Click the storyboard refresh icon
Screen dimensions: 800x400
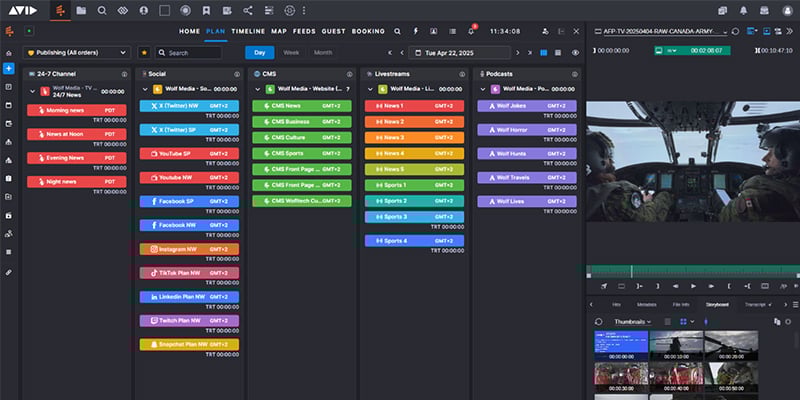tap(599, 322)
